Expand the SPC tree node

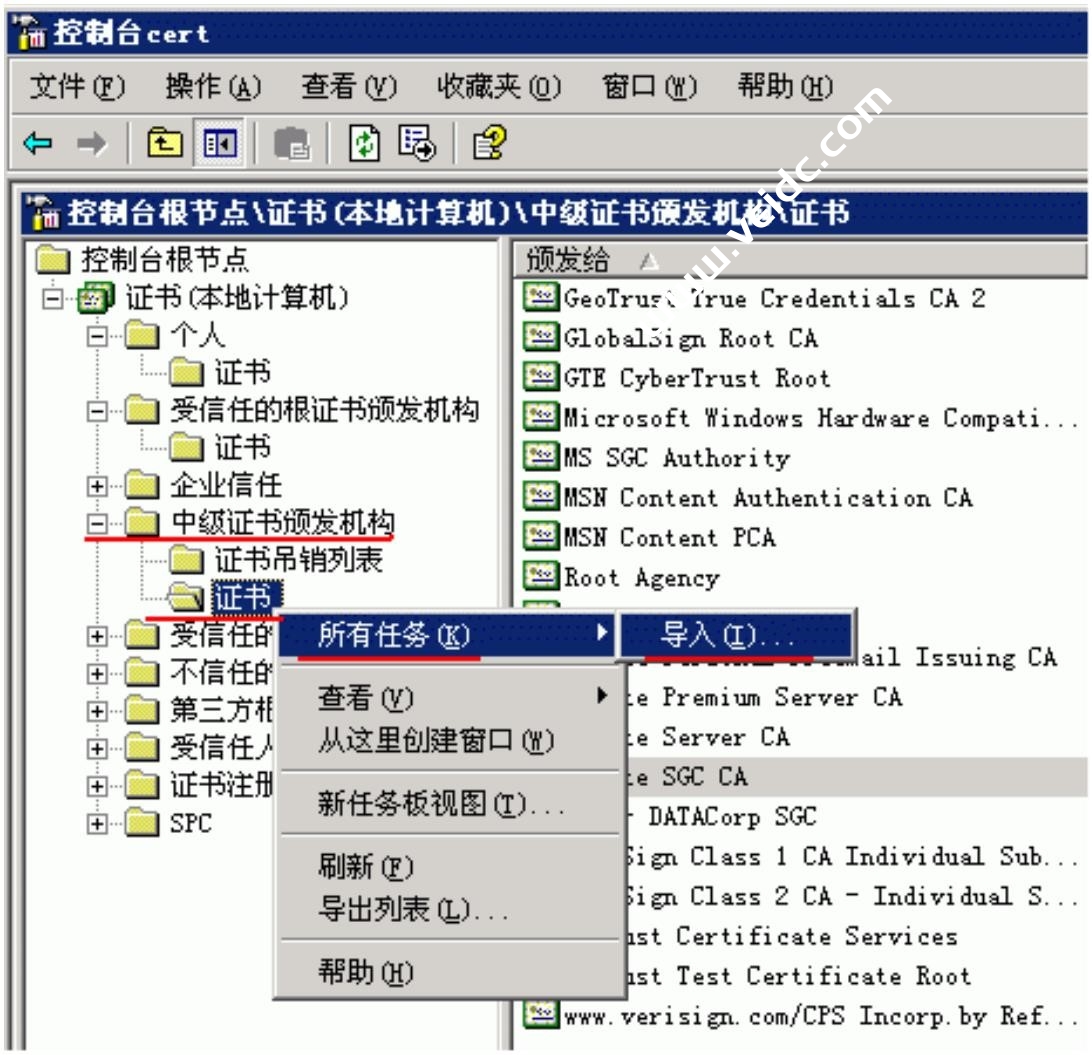98,824
